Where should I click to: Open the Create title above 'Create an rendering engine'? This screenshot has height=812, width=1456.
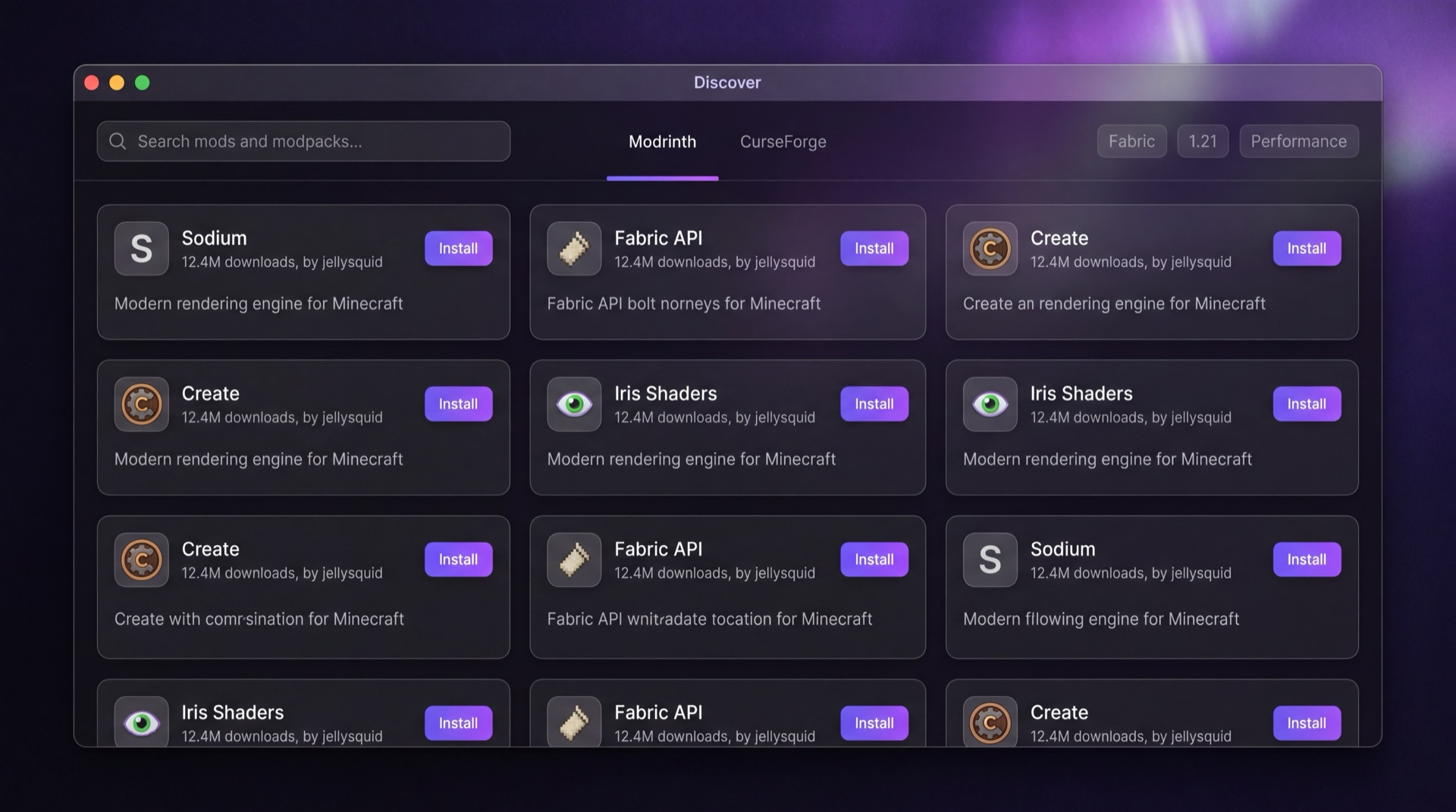click(1059, 238)
